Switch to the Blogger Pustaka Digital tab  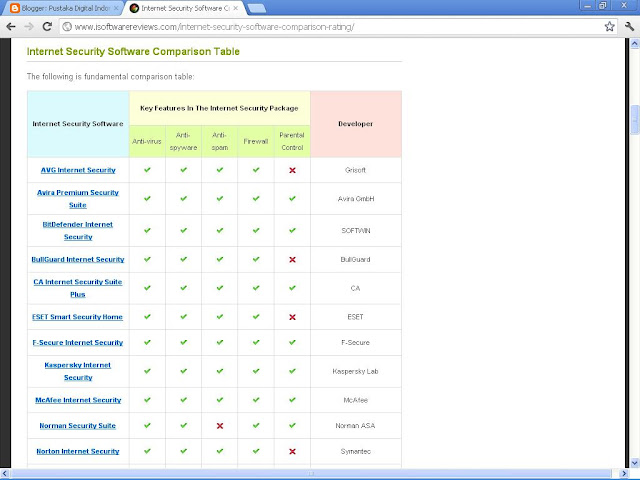point(62,8)
